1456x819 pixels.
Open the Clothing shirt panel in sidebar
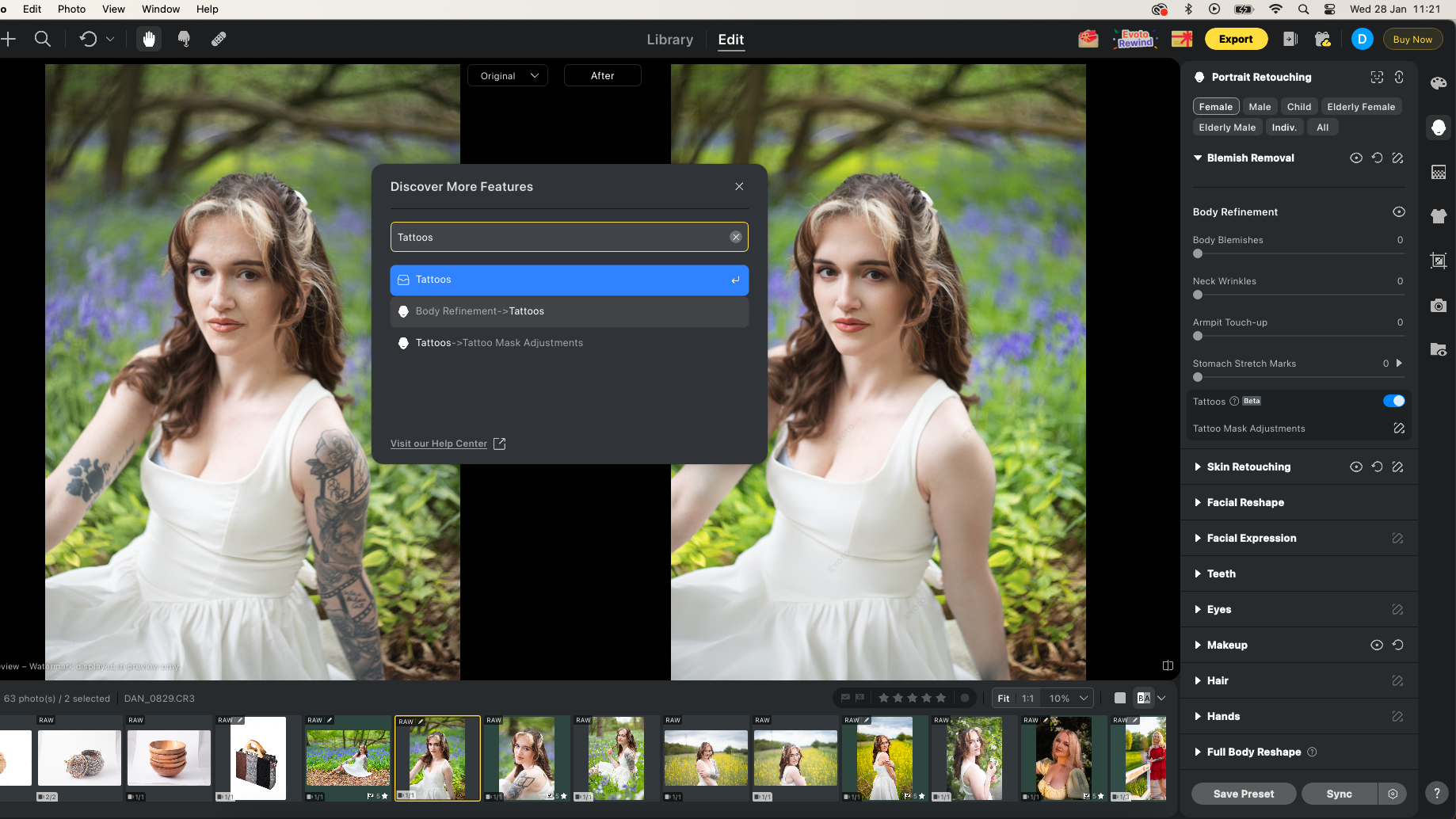(x=1439, y=215)
